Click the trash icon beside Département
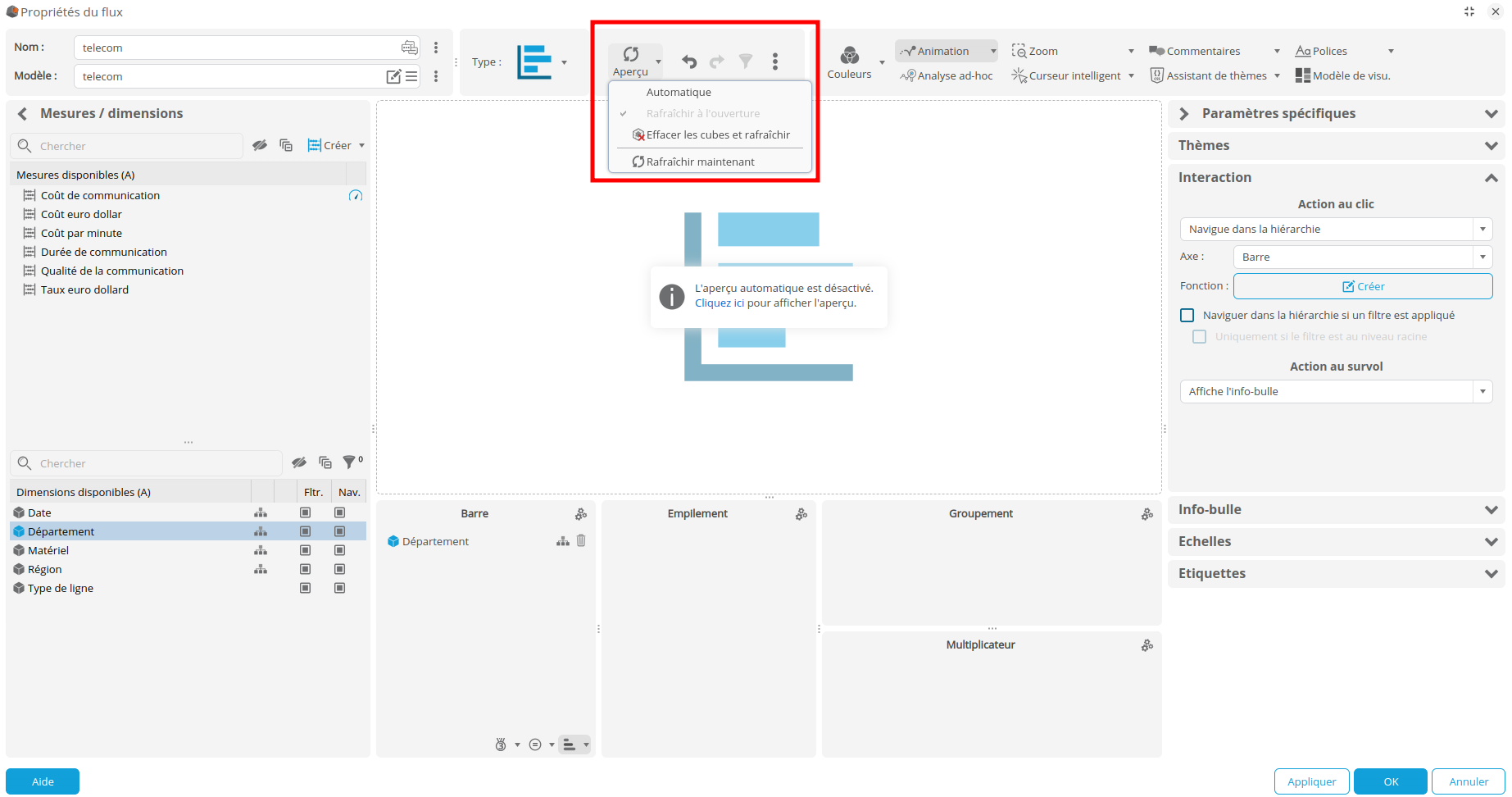The image size is (1512, 797). (581, 540)
